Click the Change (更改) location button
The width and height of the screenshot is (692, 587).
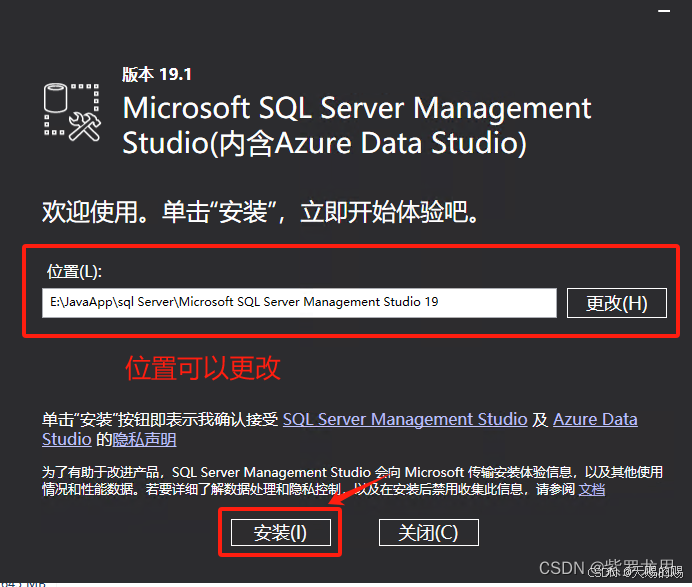[x=617, y=303]
